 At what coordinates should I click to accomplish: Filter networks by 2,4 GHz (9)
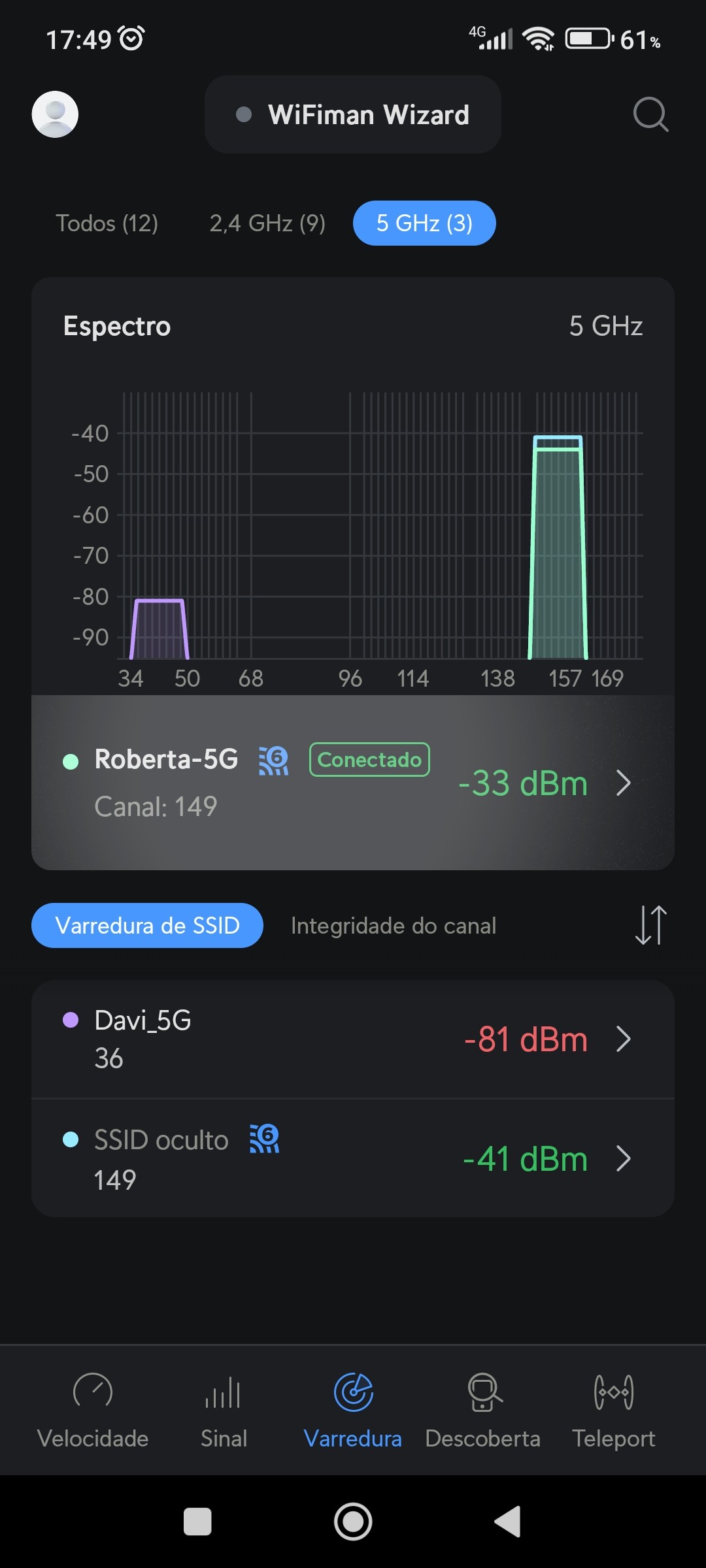click(267, 223)
